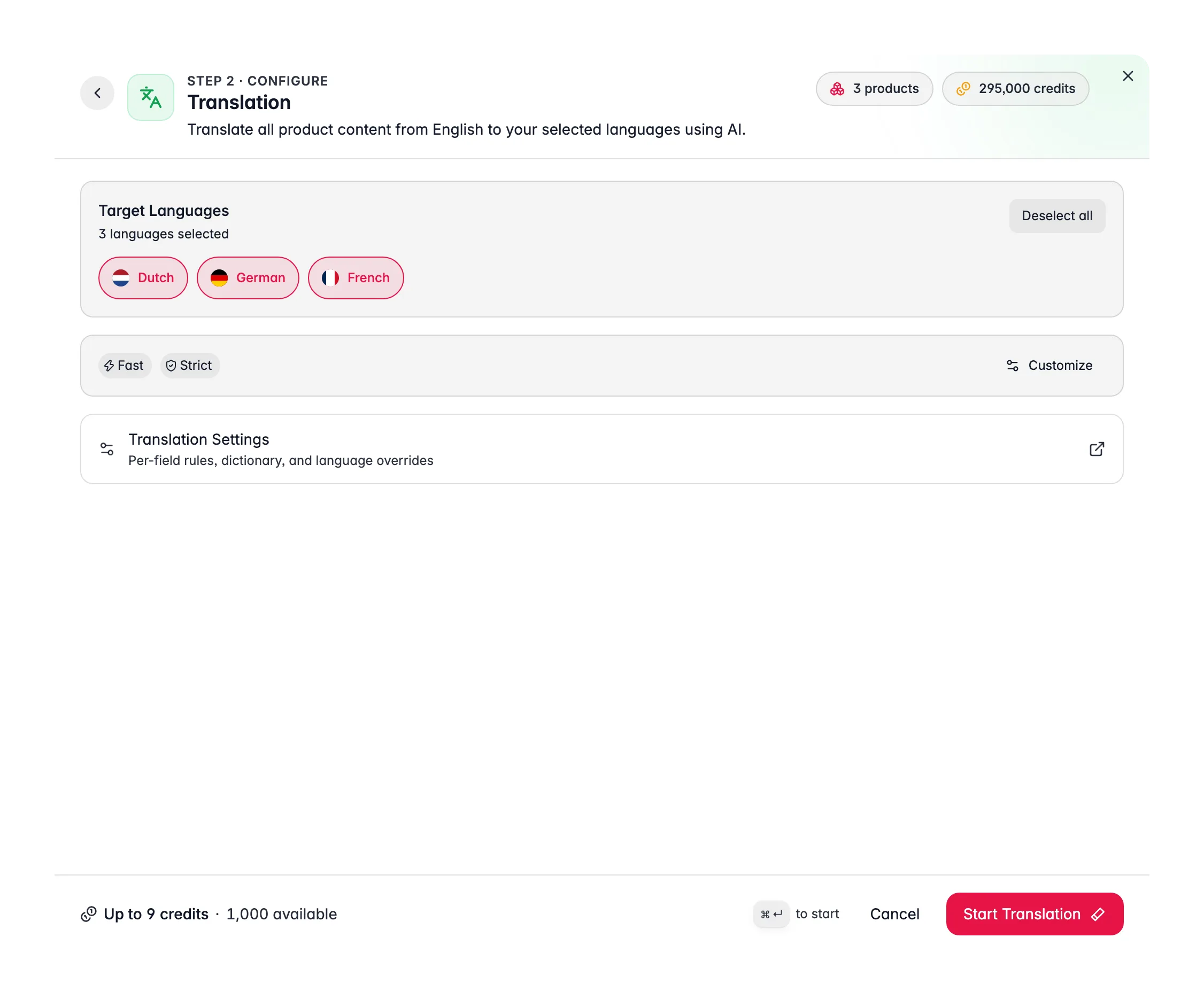
Task: Click '3 languages selected' text
Action: click(164, 234)
